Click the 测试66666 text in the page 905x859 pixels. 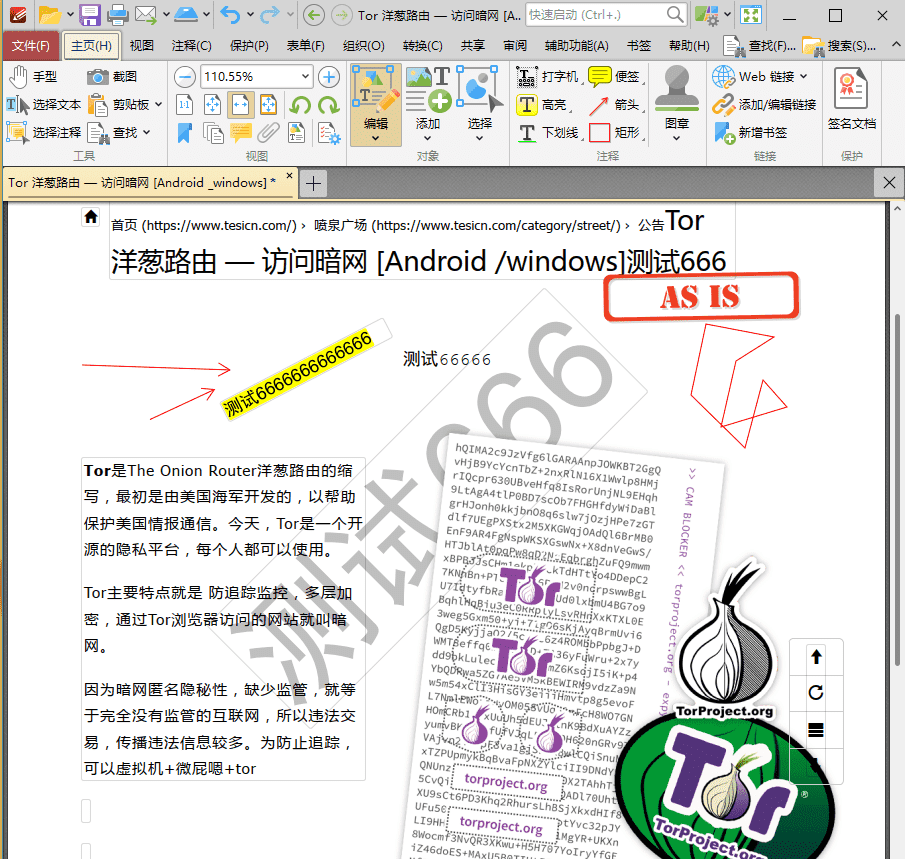[447, 360]
